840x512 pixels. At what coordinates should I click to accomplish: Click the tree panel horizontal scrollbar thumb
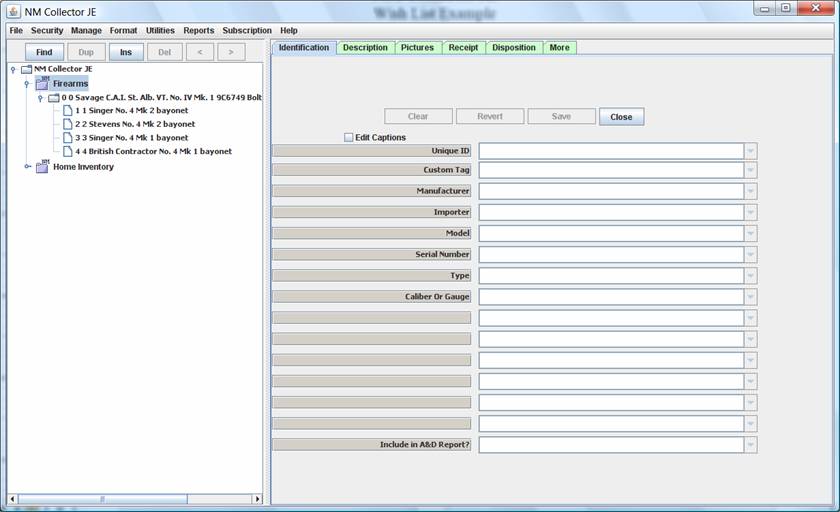coord(102,499)
